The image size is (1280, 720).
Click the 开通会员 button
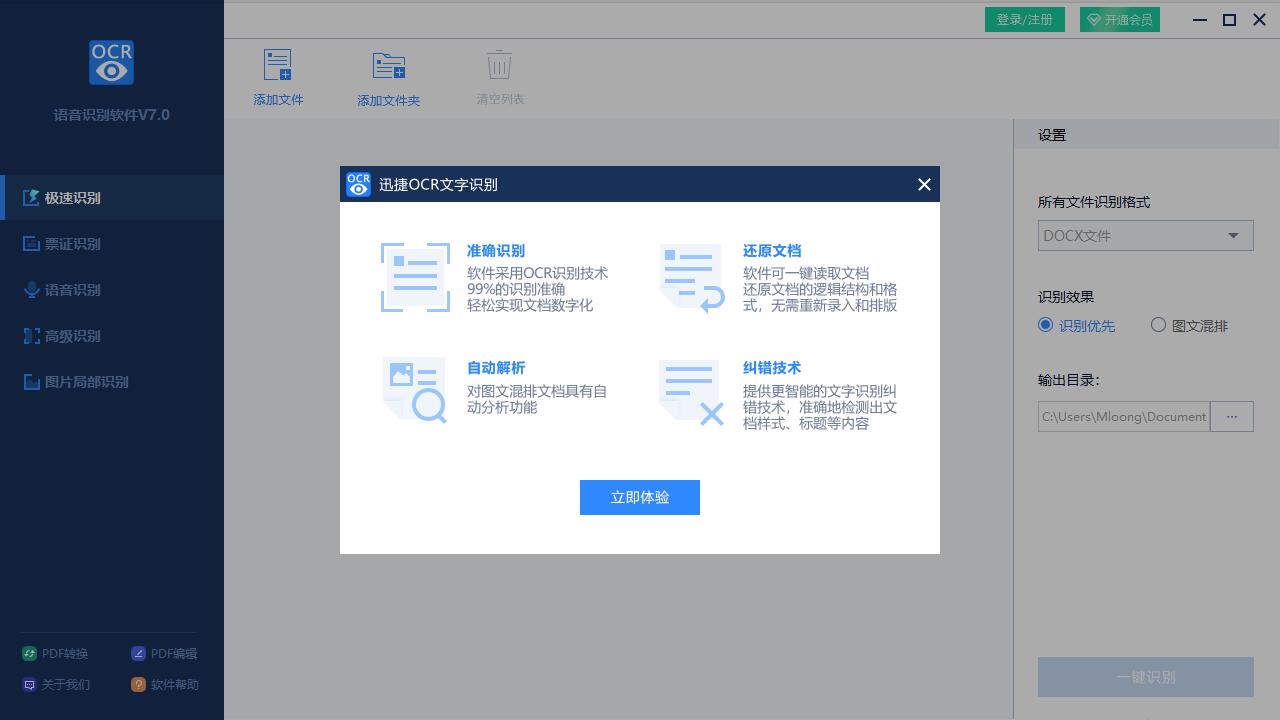[1120, 20]
